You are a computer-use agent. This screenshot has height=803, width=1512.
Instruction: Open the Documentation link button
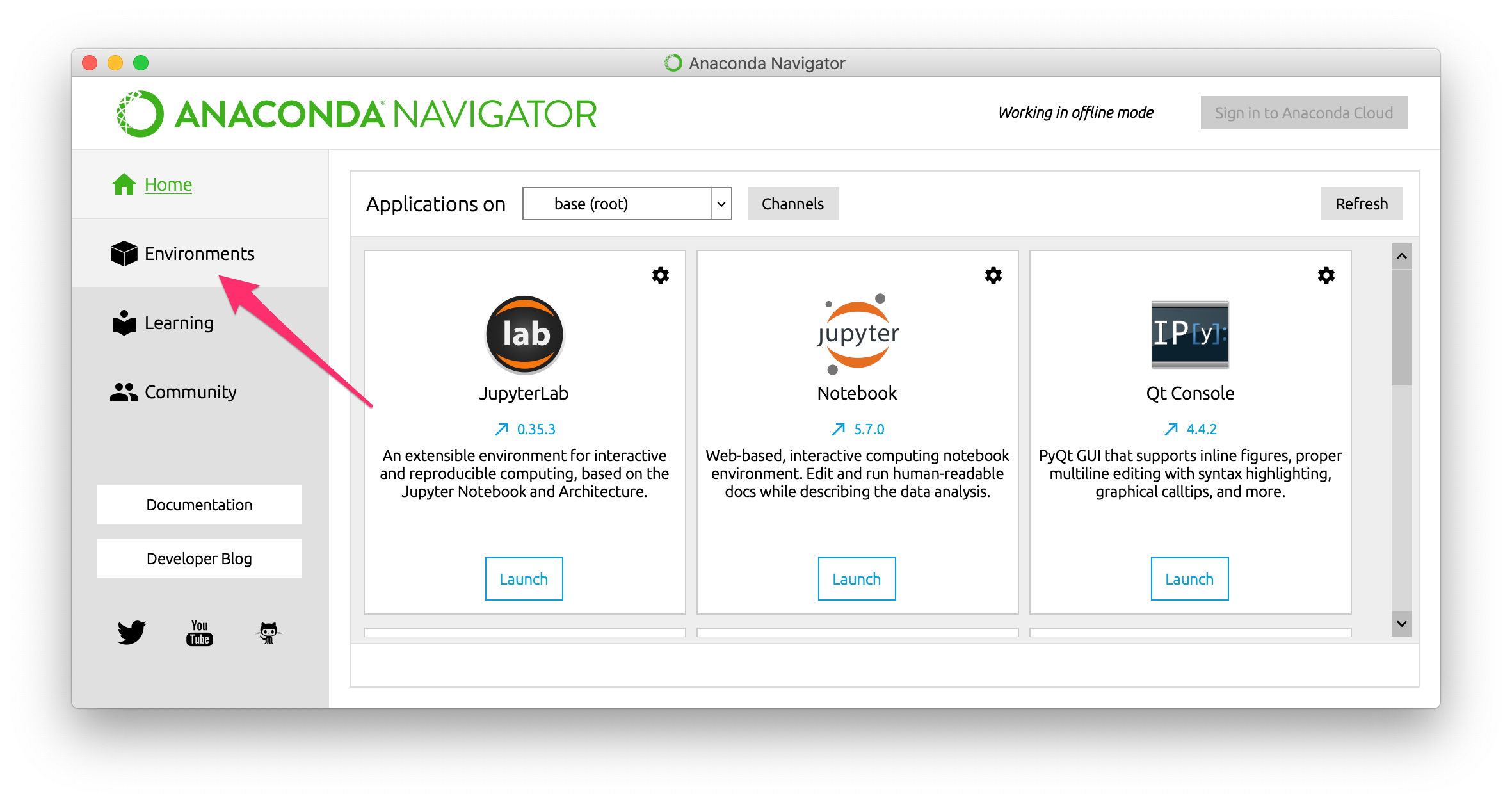tap(199, 505)
